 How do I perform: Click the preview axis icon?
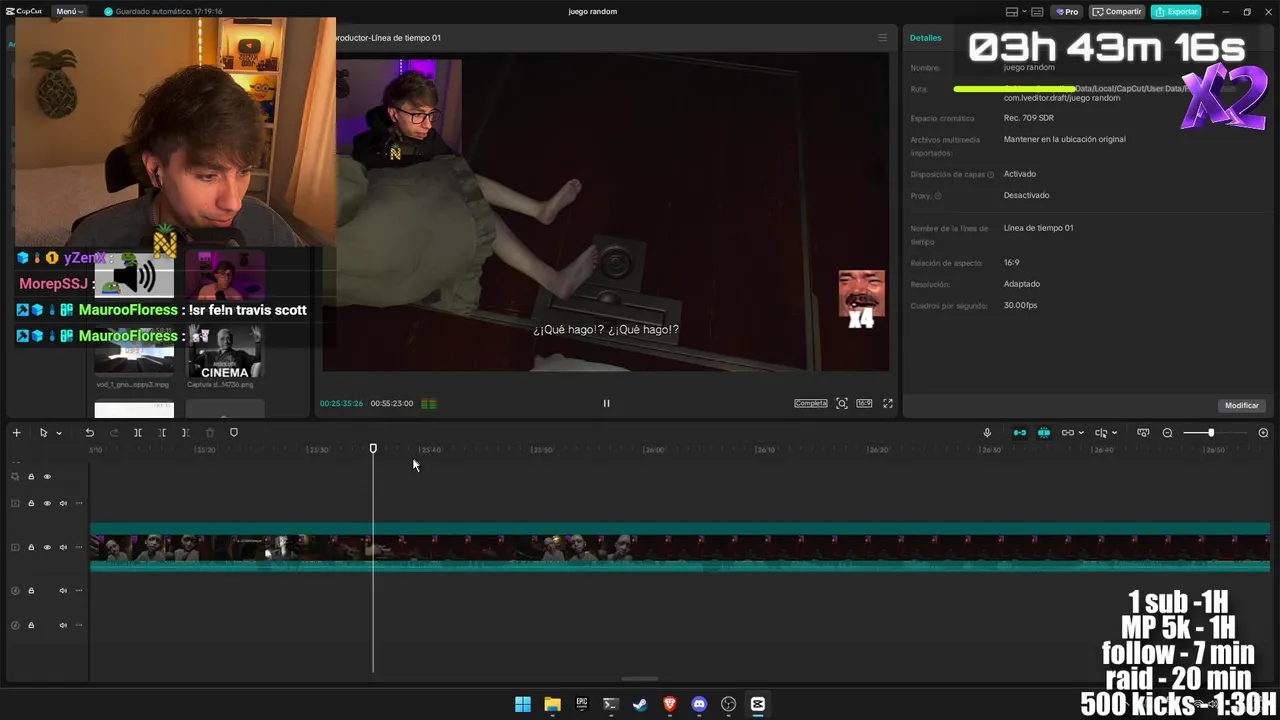[1101, 433]
